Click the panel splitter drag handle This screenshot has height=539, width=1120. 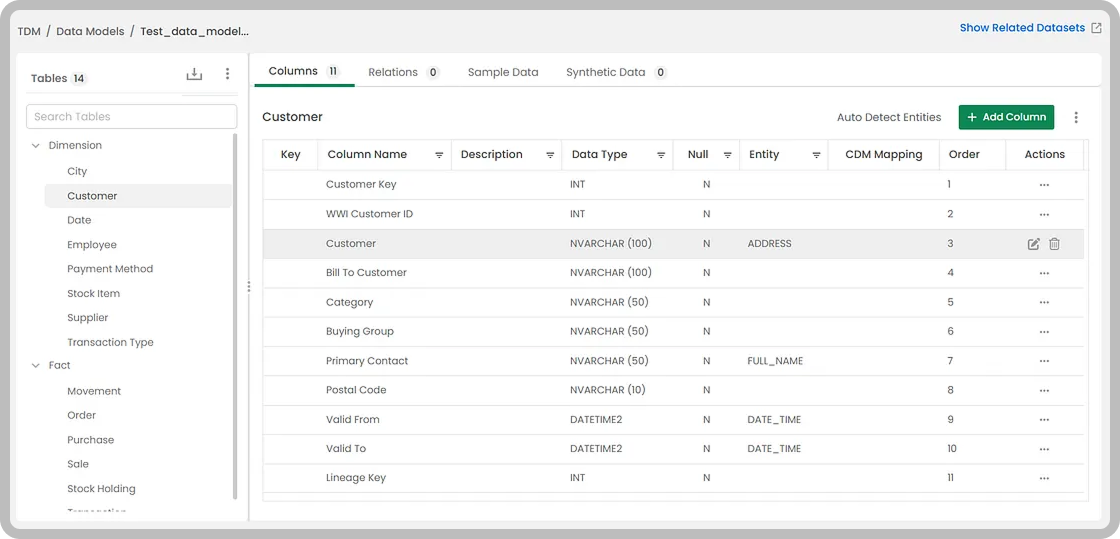tap(249, 286)
